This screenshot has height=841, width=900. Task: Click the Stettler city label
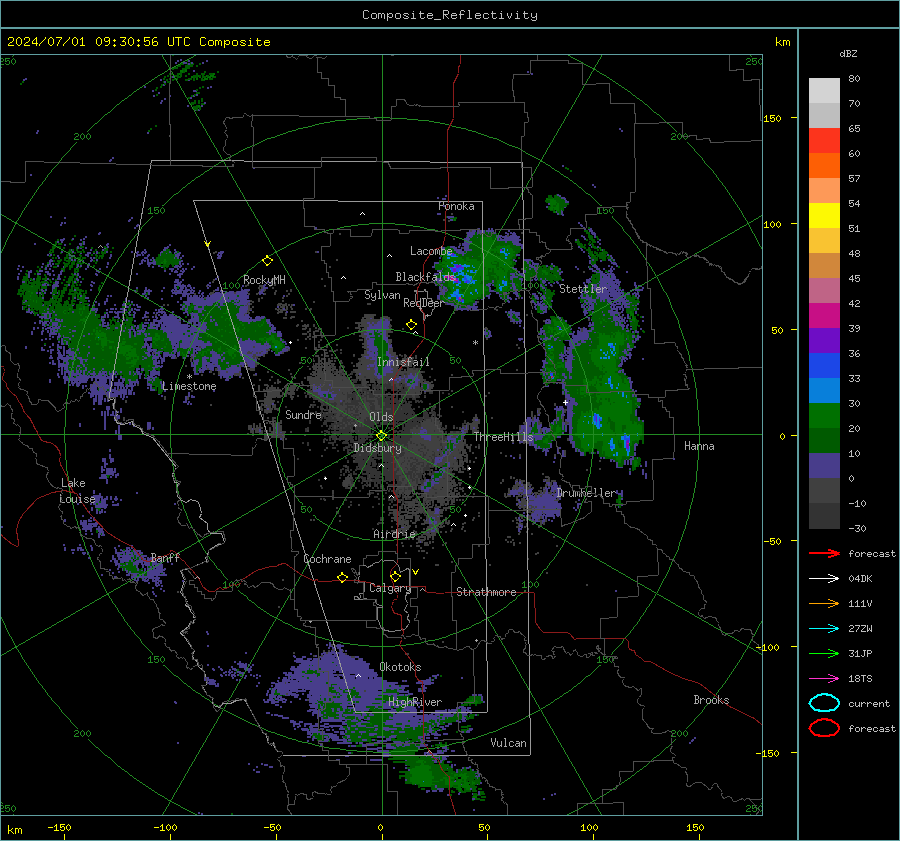coord(583,289)
